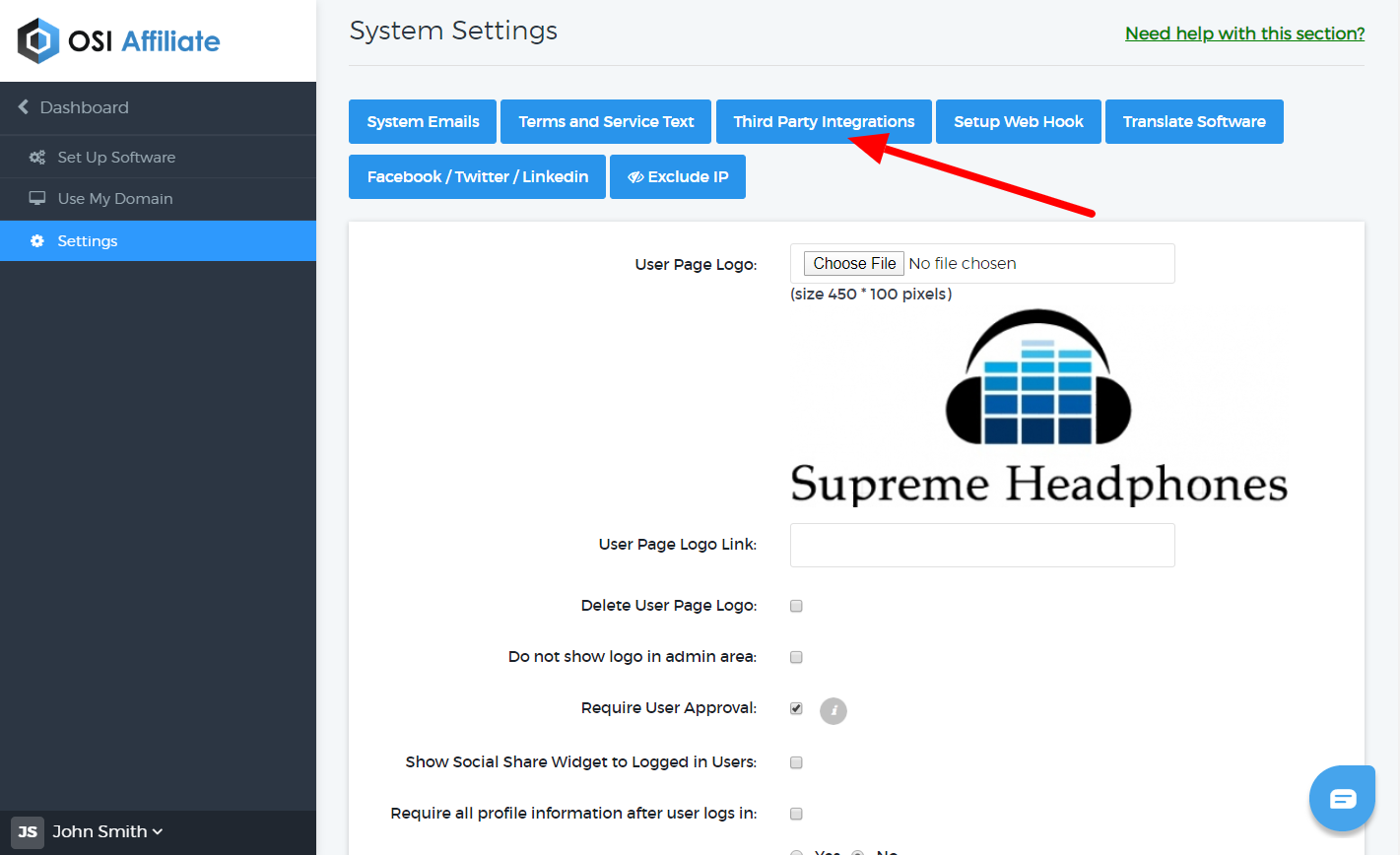Open Setup Web Hook
Screen dimensions: 1400x855
[1018, 121]
